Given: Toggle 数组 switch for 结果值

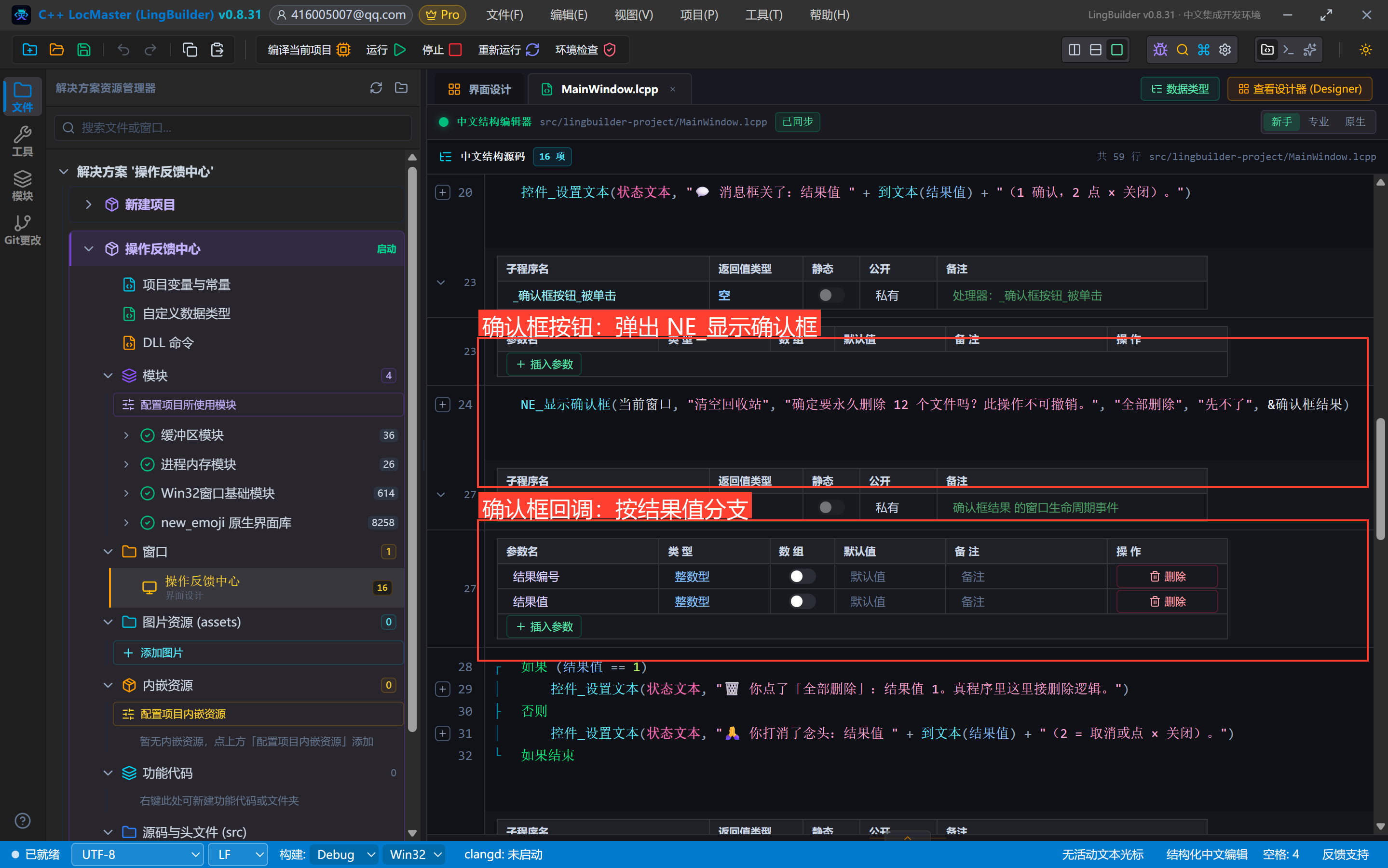Looking at the screenshot, I should [x=802, y=601].
